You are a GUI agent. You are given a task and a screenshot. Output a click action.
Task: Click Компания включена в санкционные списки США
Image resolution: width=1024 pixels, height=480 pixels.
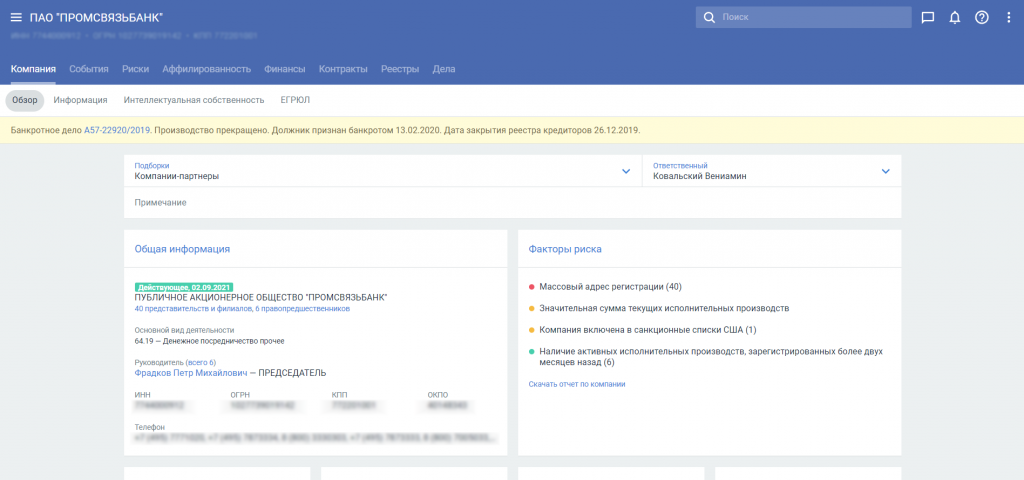pos(647,330)
